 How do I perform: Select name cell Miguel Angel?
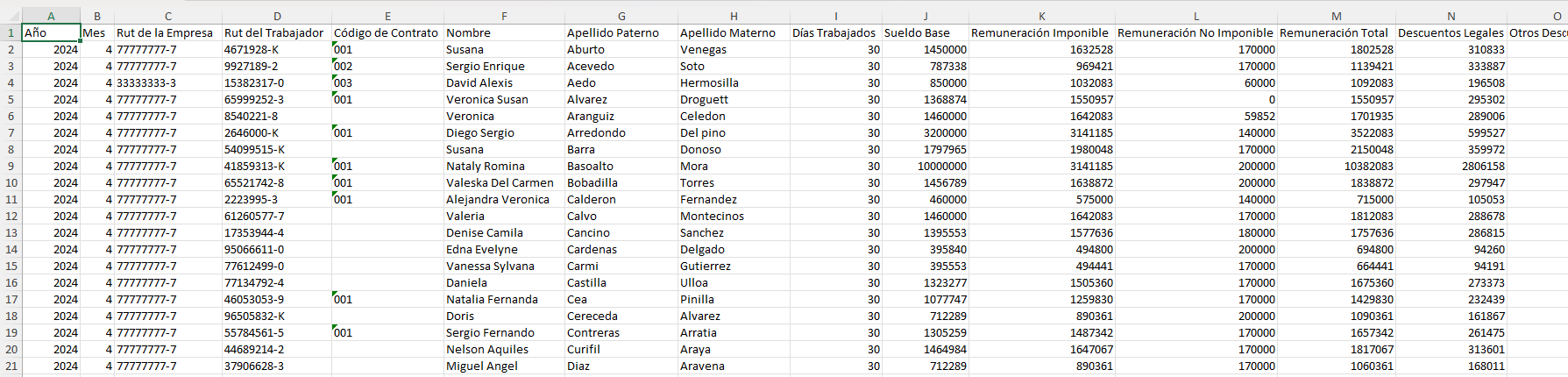pyautogui.click(x=504, y=366)
